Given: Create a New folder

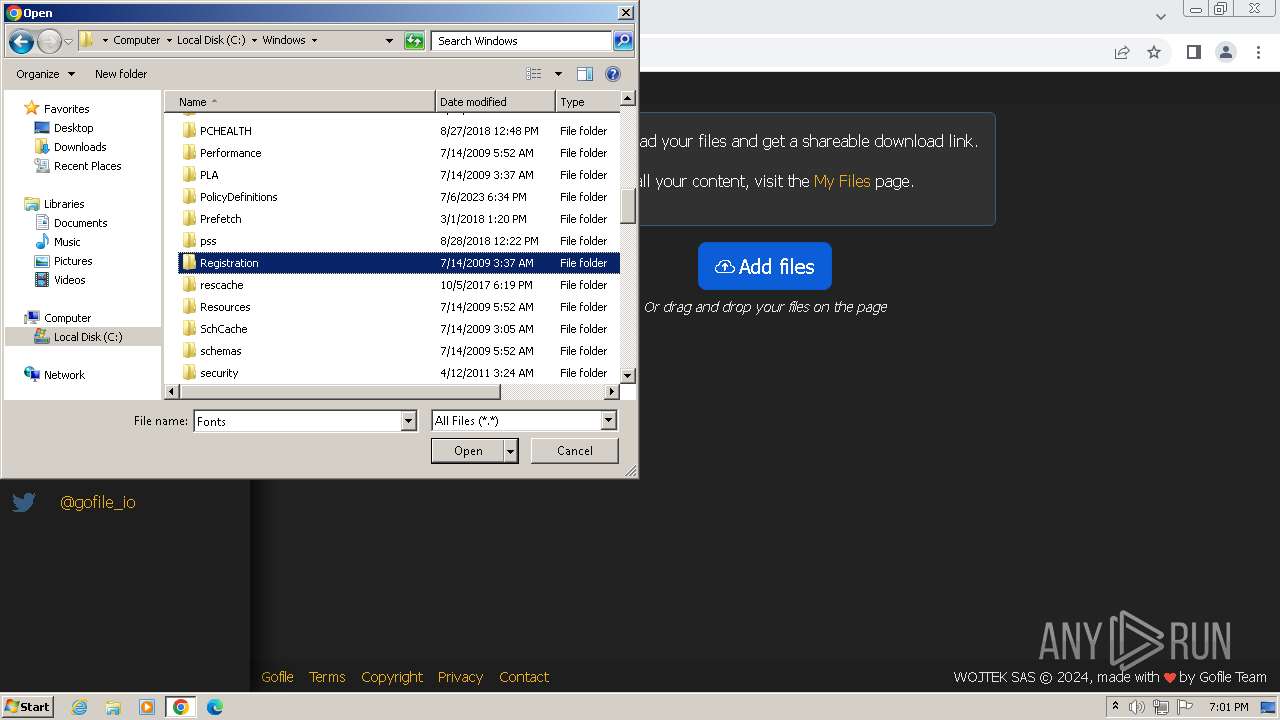Looking at the screenshot, I should (x=121, y=74).
